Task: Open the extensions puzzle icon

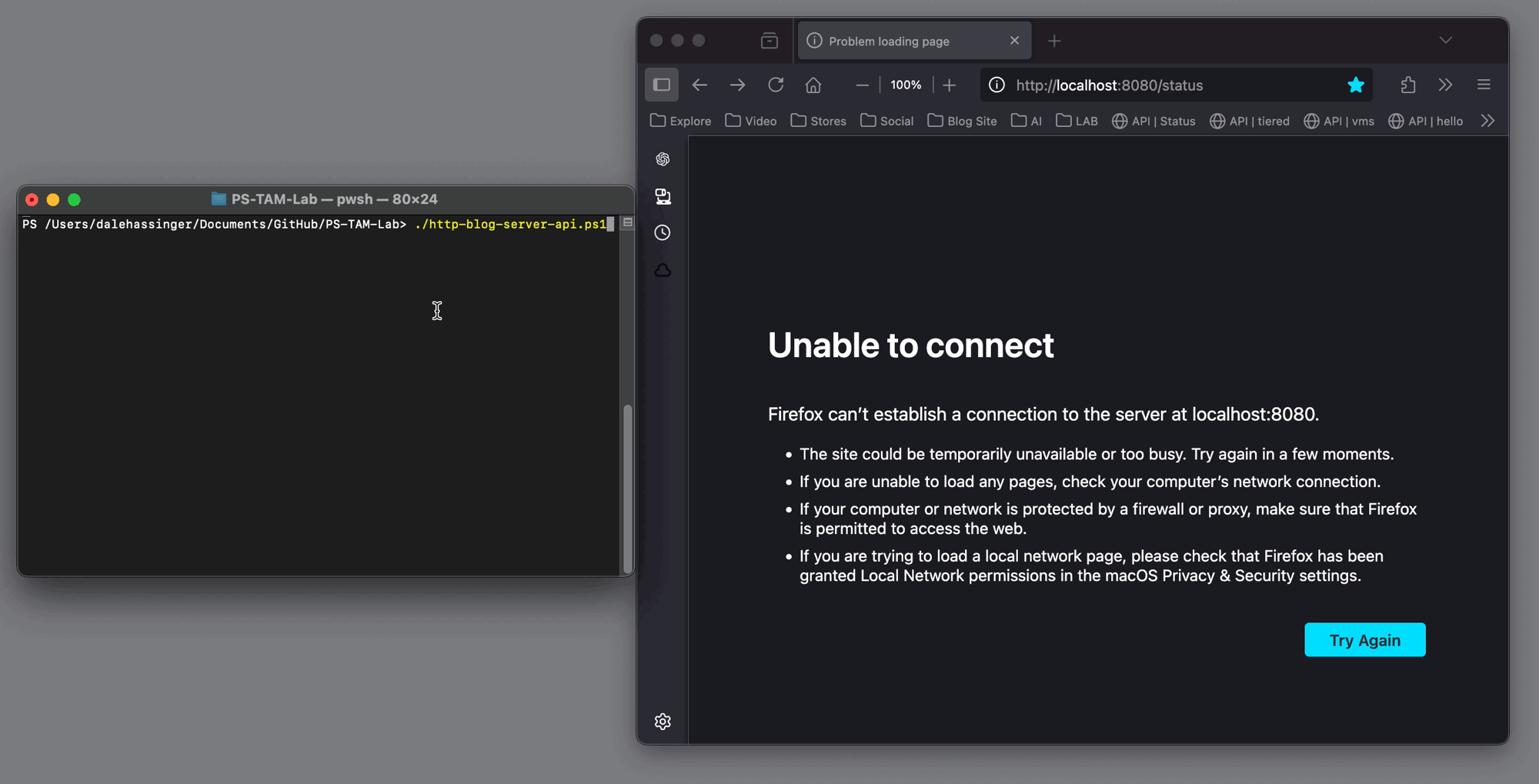Action: pos(1408,85)
